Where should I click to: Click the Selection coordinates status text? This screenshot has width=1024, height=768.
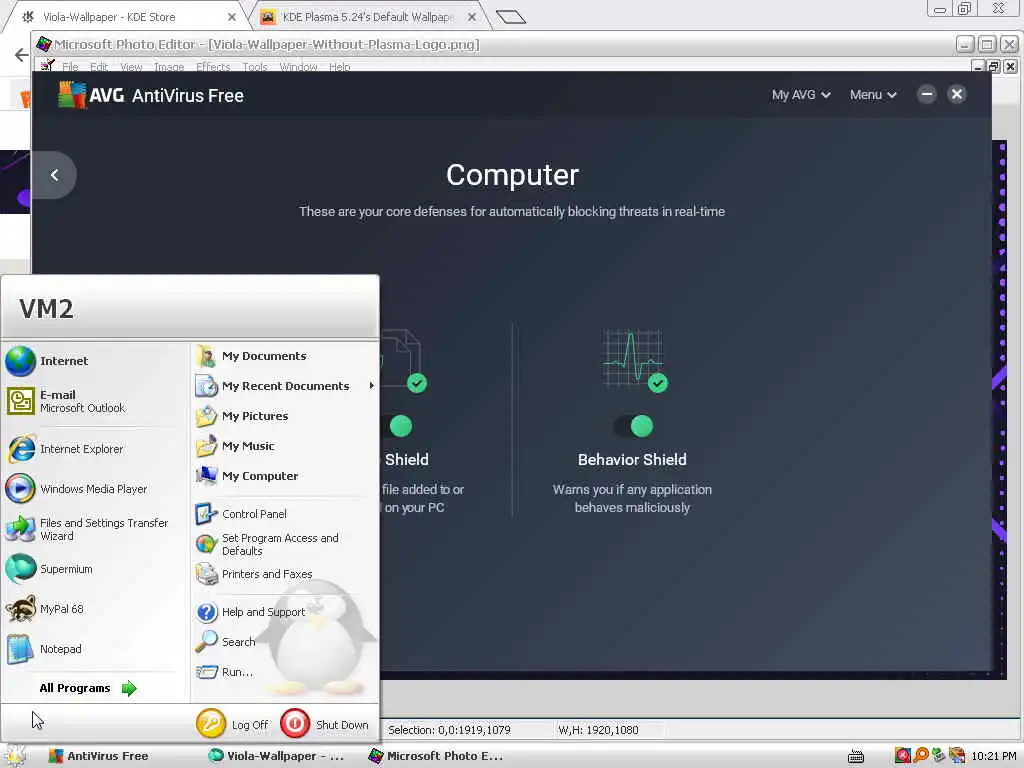click(449, 730)
